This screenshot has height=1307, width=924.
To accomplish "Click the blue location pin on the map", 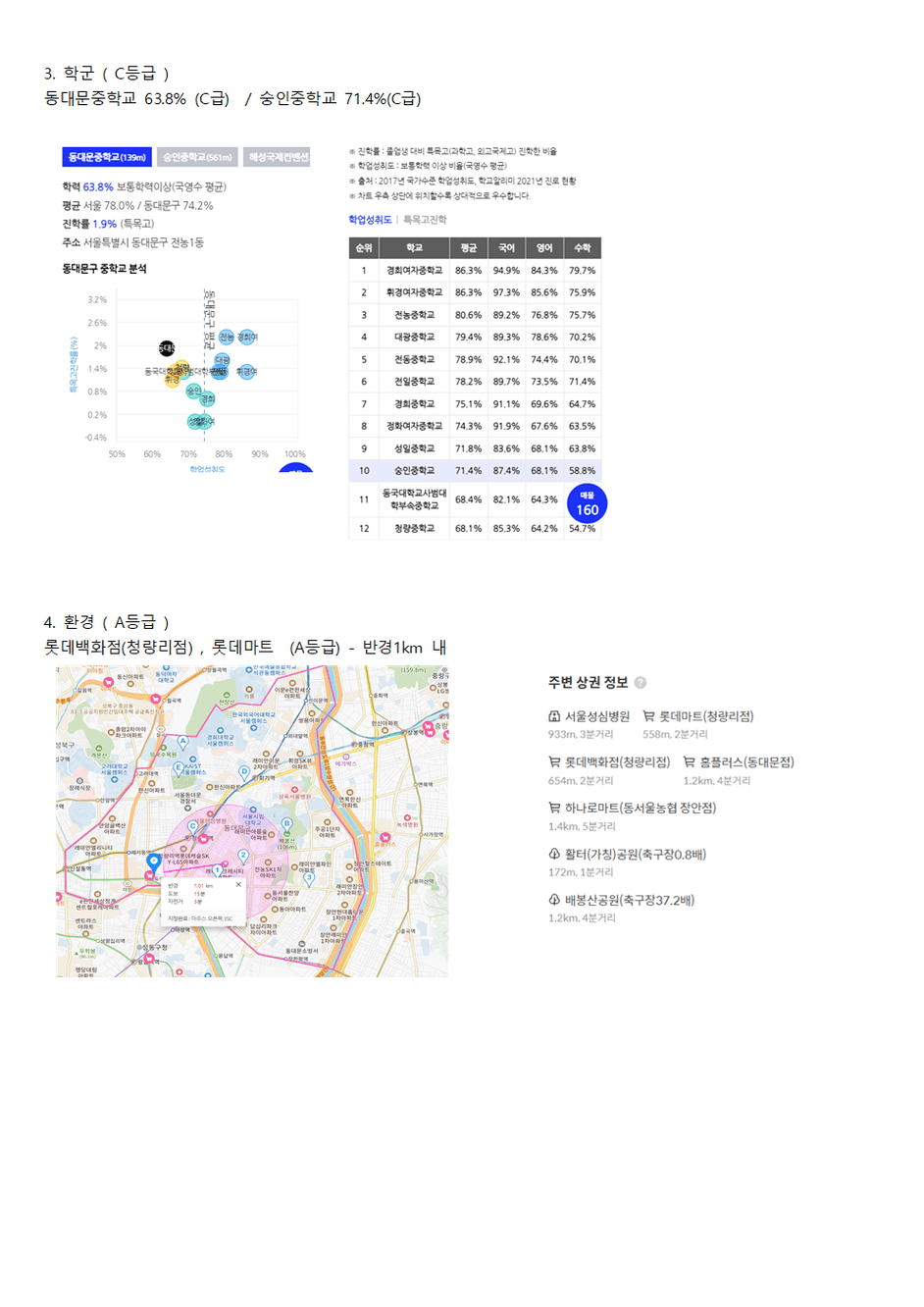I will click(x=154, y=863).
